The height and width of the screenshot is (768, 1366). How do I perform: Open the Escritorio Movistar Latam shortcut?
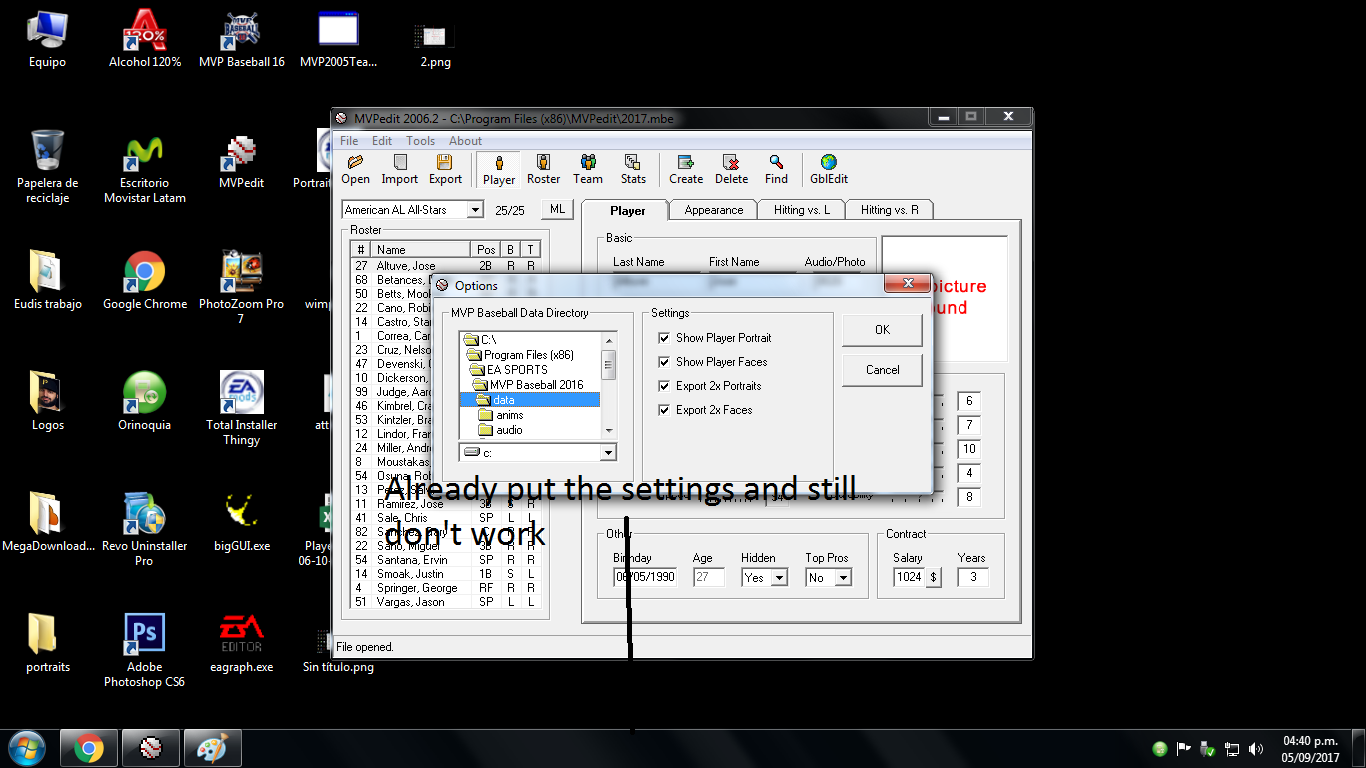(x=145, y=167)
